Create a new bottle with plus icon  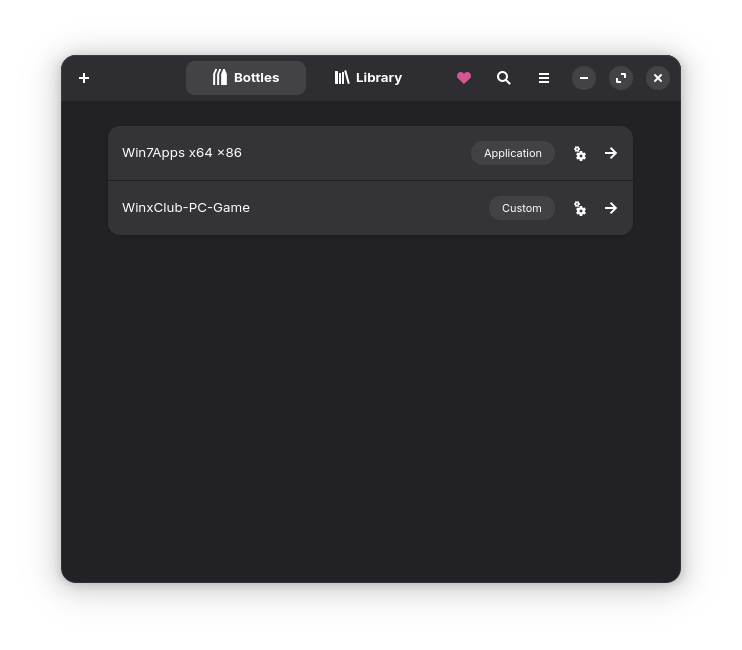click(84, 78)
